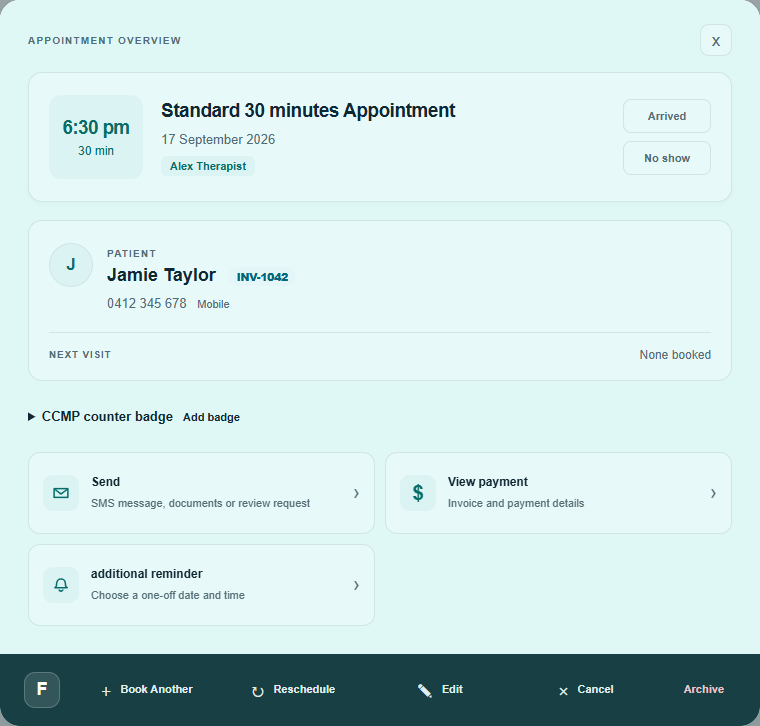Mark the appointment as Arrived
This screenshot has width=760, height=726.
point(667,116)
